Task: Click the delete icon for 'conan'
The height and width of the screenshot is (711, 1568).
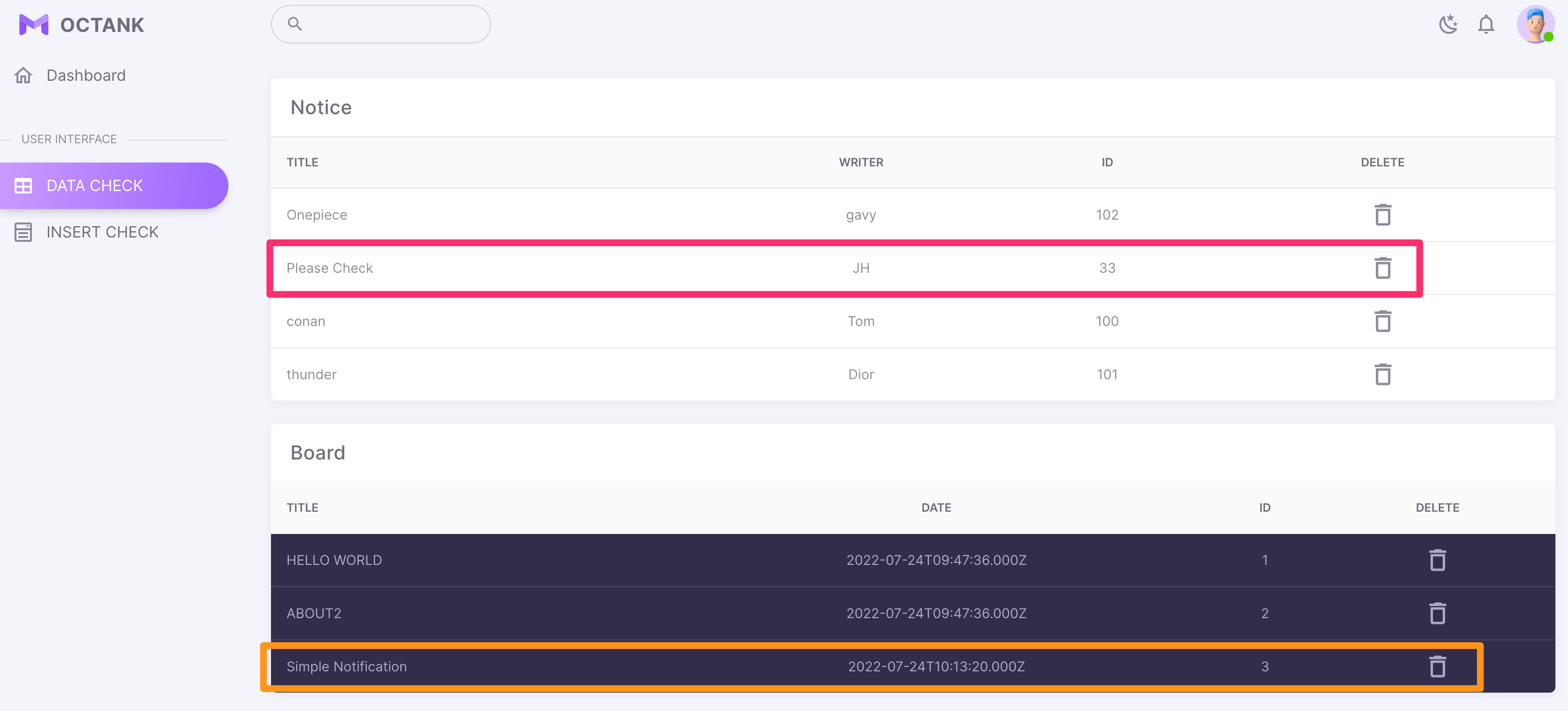Action: [1383, 321]
